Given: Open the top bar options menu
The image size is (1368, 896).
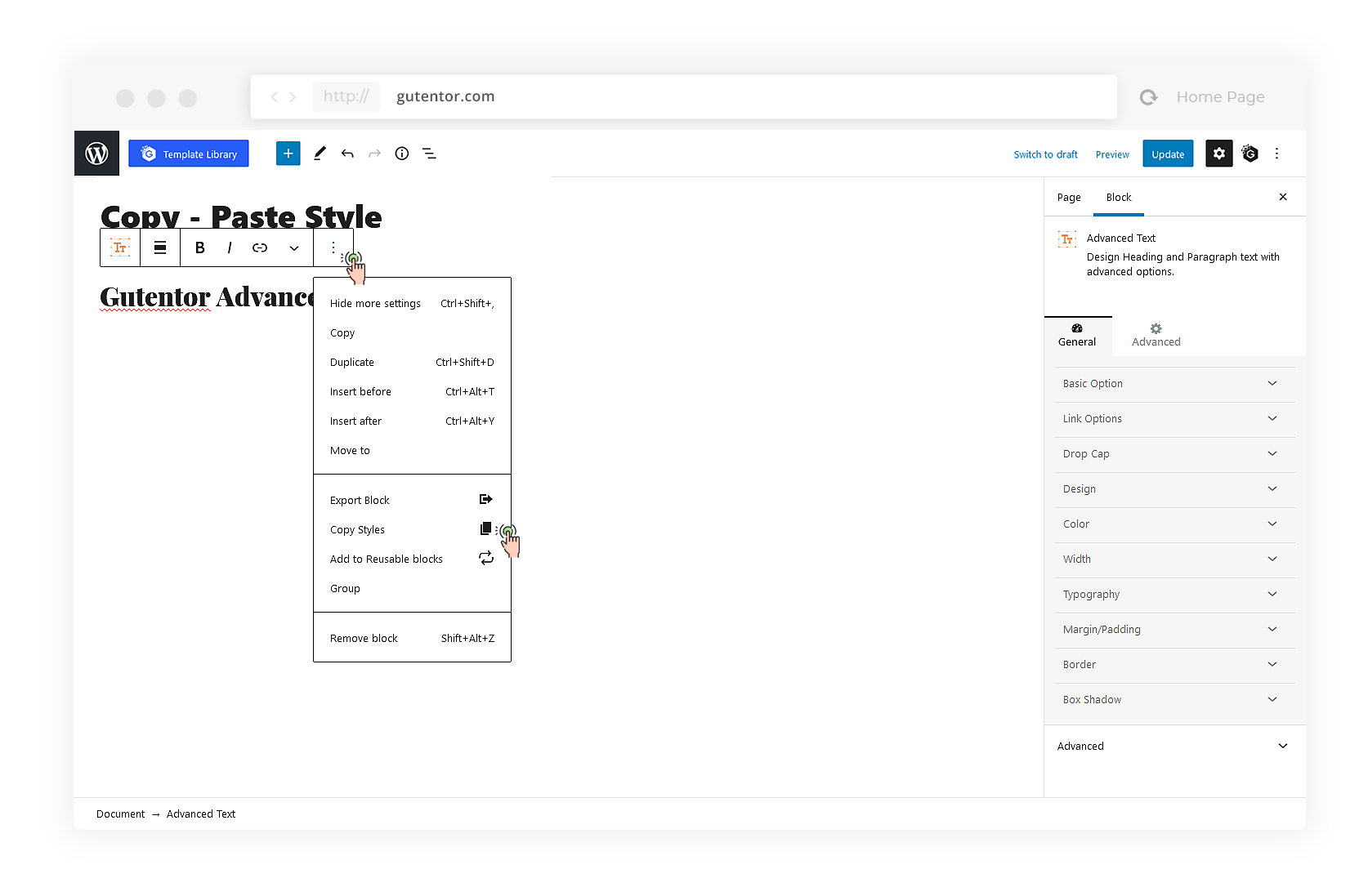Looking at the screenshot, I should pyautogui.click(x=1276, y=154).
